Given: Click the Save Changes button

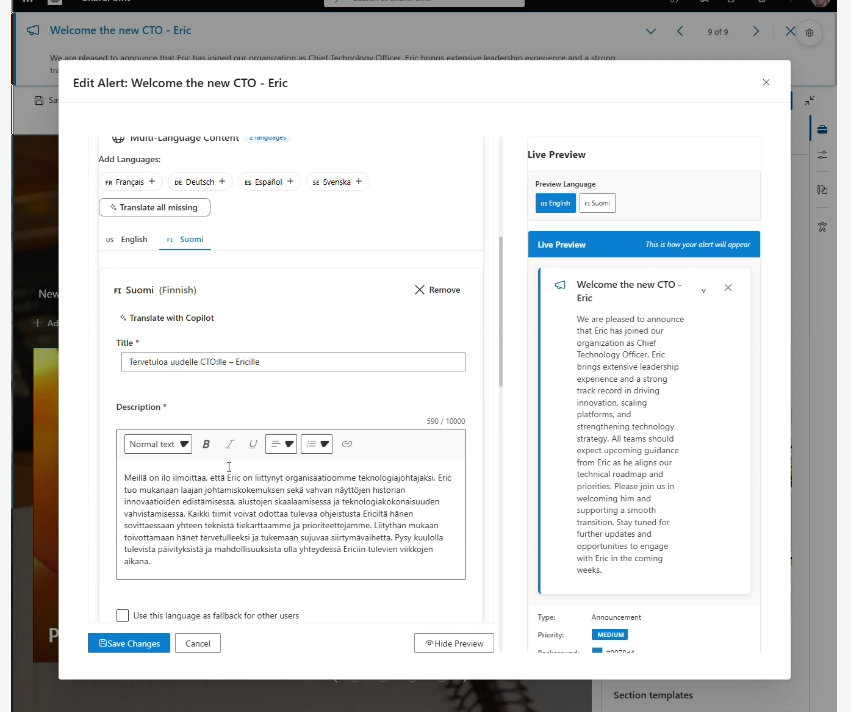Looking at the screenshot, I should click(x=128, y=643).
